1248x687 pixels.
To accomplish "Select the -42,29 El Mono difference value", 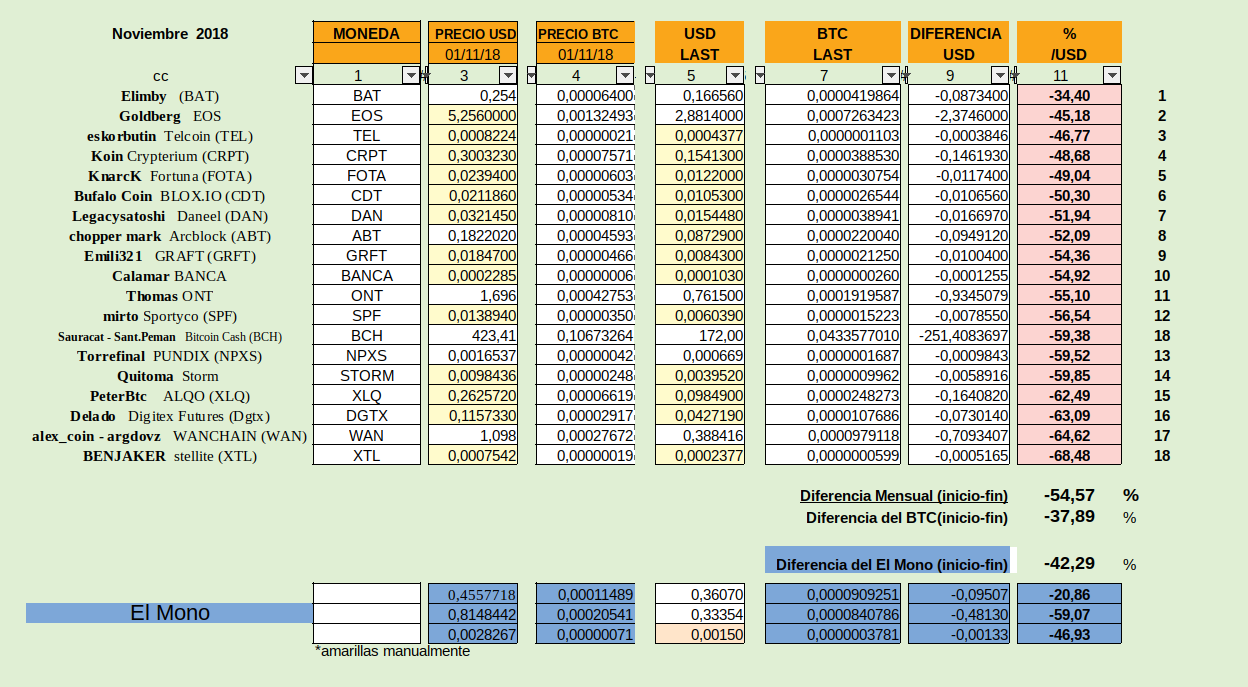I will click(x=1068, y=563).
